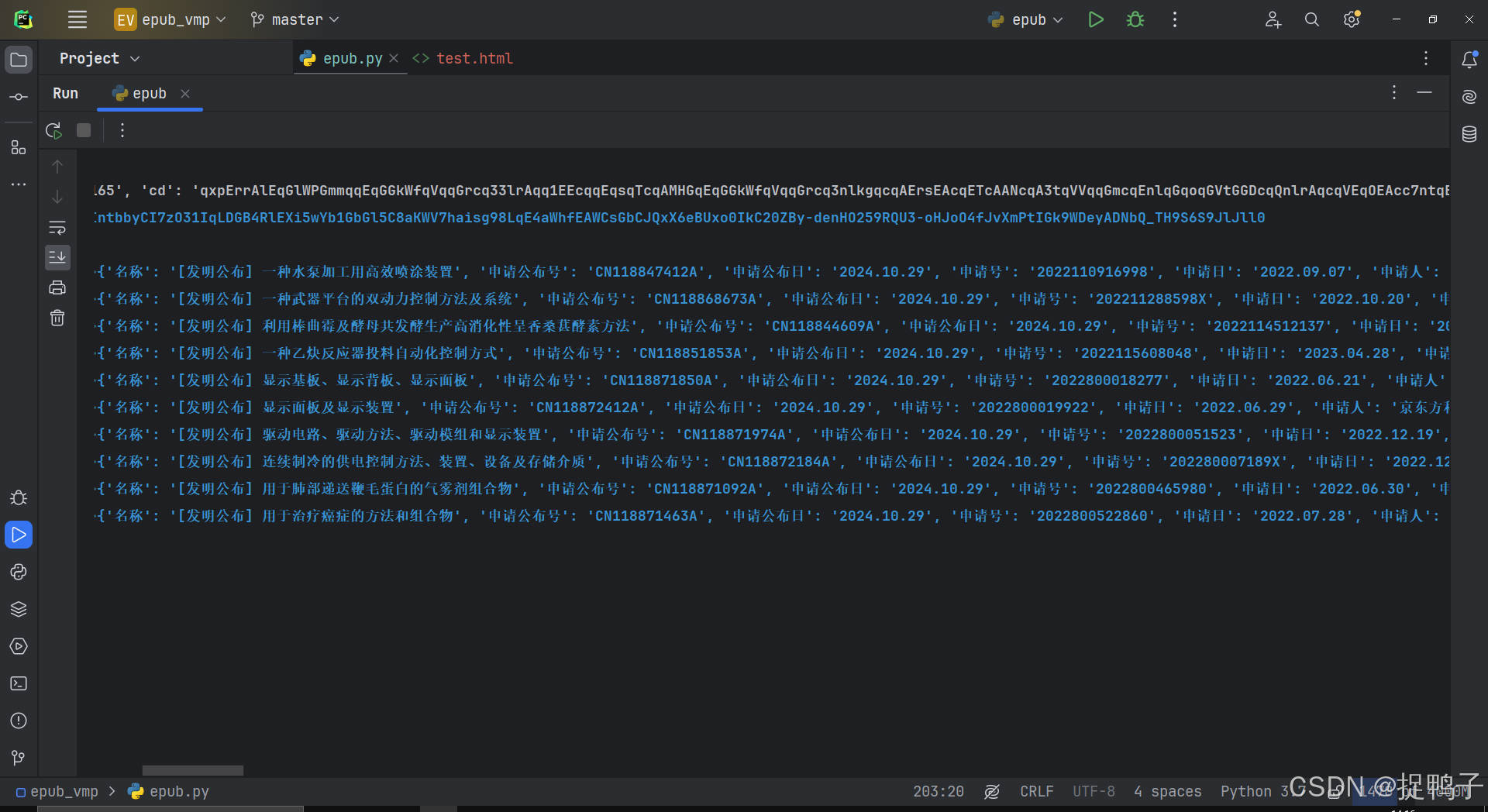Open the master branch dropdown
Image resolution: width=1488 pixels, height=812 pixels.
tap(295, 19)
